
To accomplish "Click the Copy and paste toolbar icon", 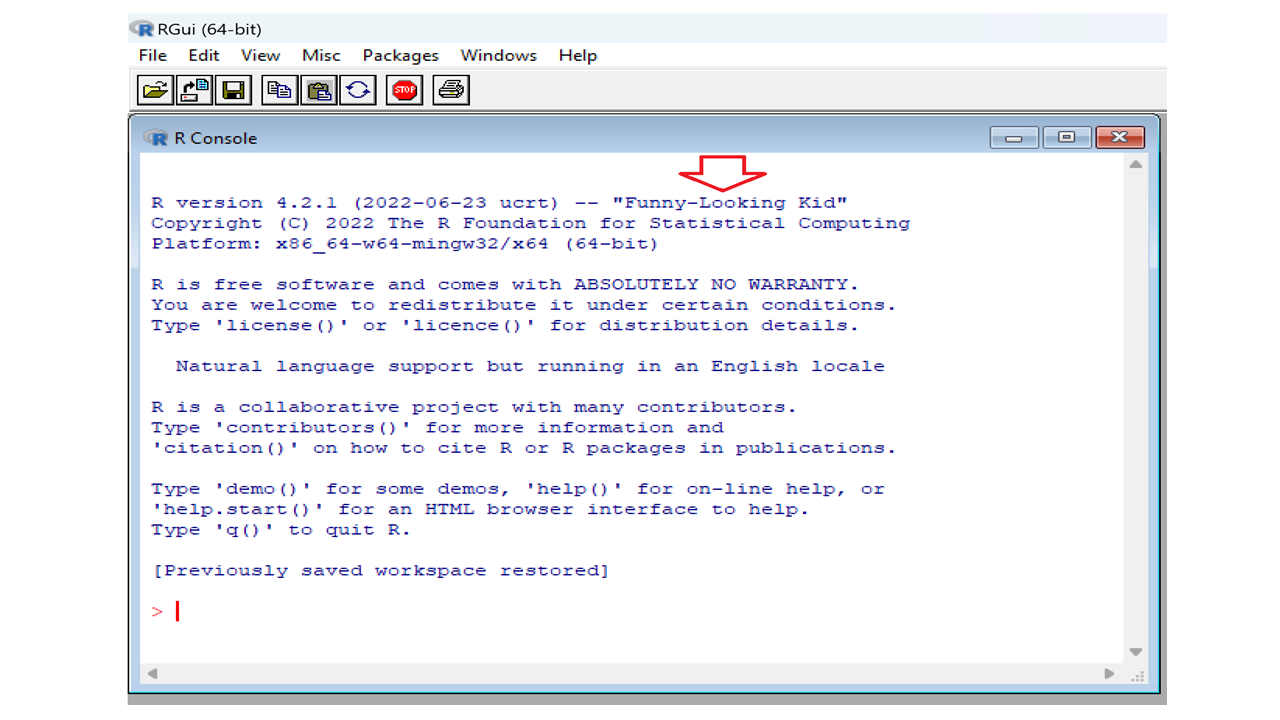I will [x=358, y=91].
